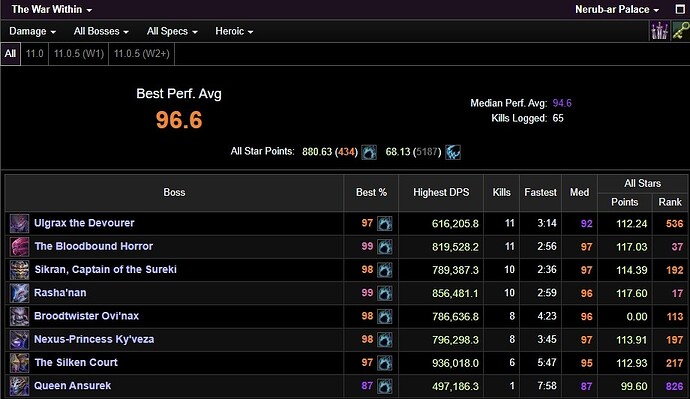Sort by Highest DPS column header
Screen dimensions: 690x399
click(x=441, y=193)
